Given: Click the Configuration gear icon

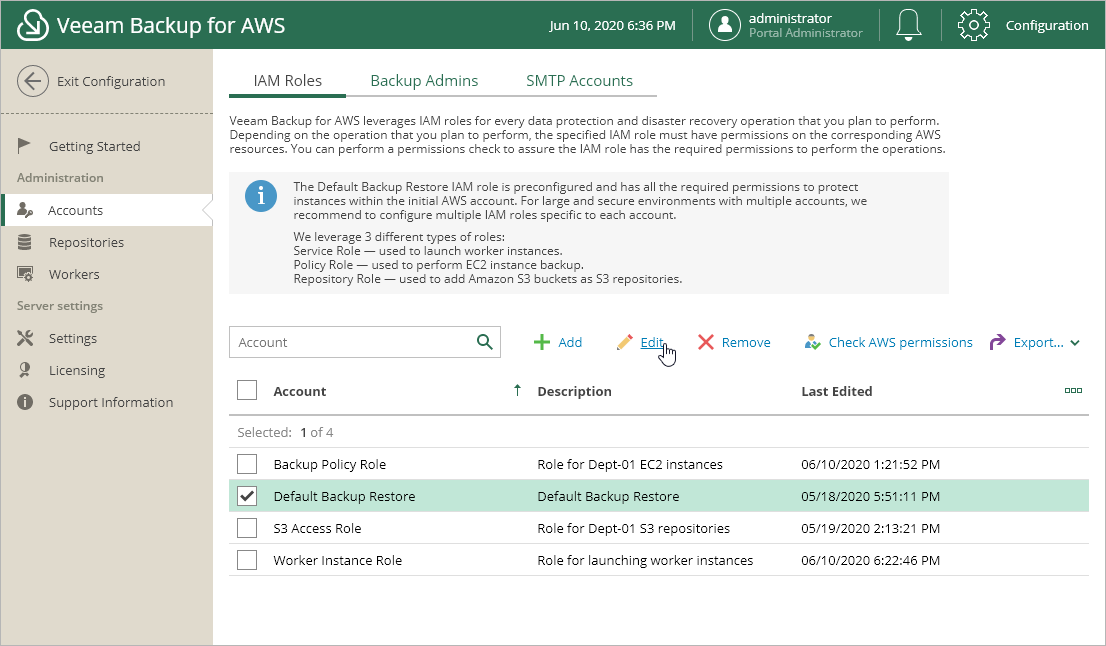Looking at the screenshot, I should pos(974,25).
